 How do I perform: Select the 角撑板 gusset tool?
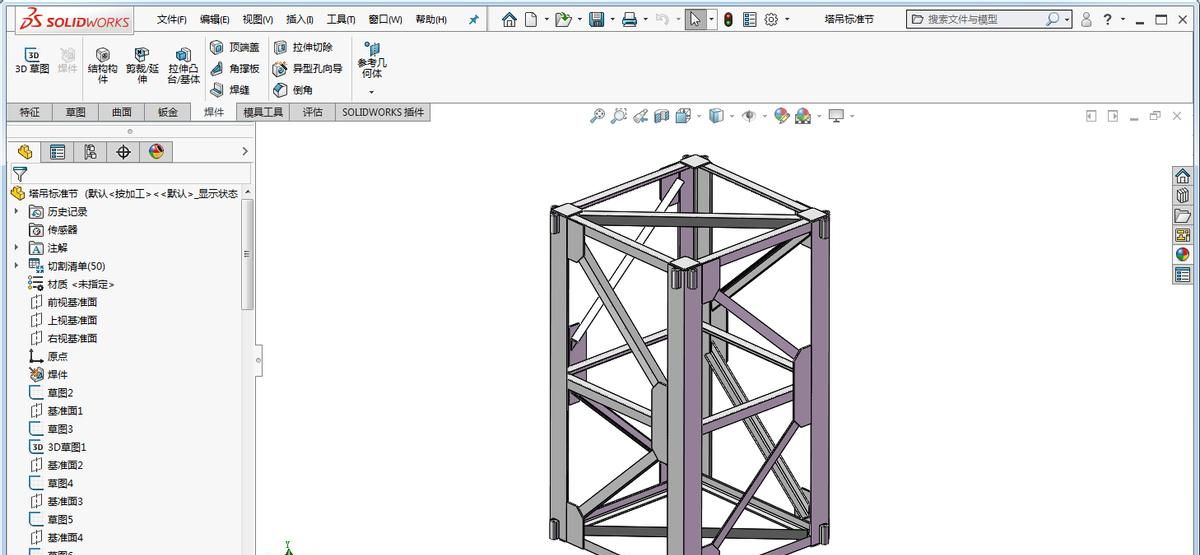[x=235, y=68]
